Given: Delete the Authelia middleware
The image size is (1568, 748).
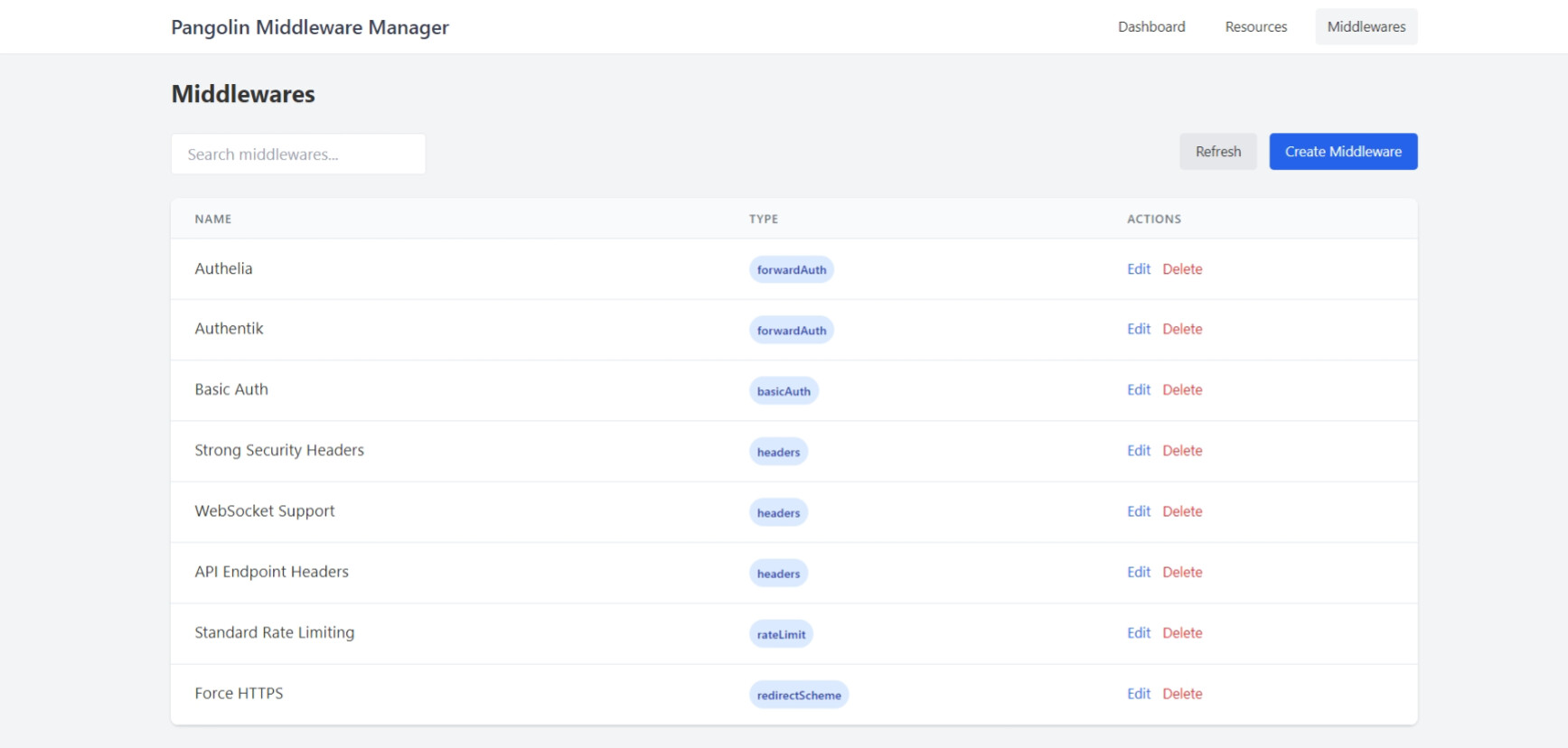Looking at the screenshot, I should tap(1182, 269).
